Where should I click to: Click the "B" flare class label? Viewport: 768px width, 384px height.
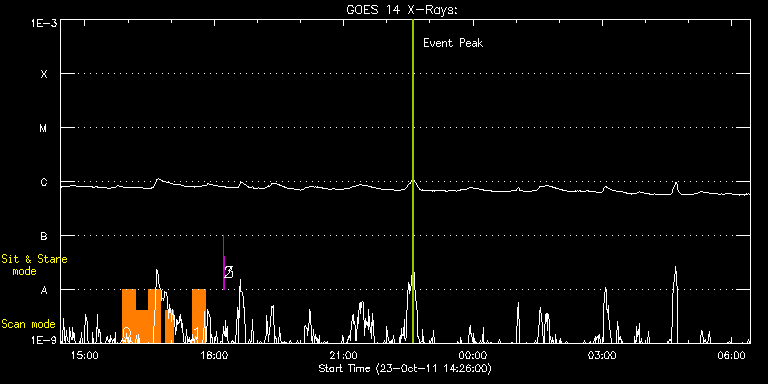click(x=44, y=236)
